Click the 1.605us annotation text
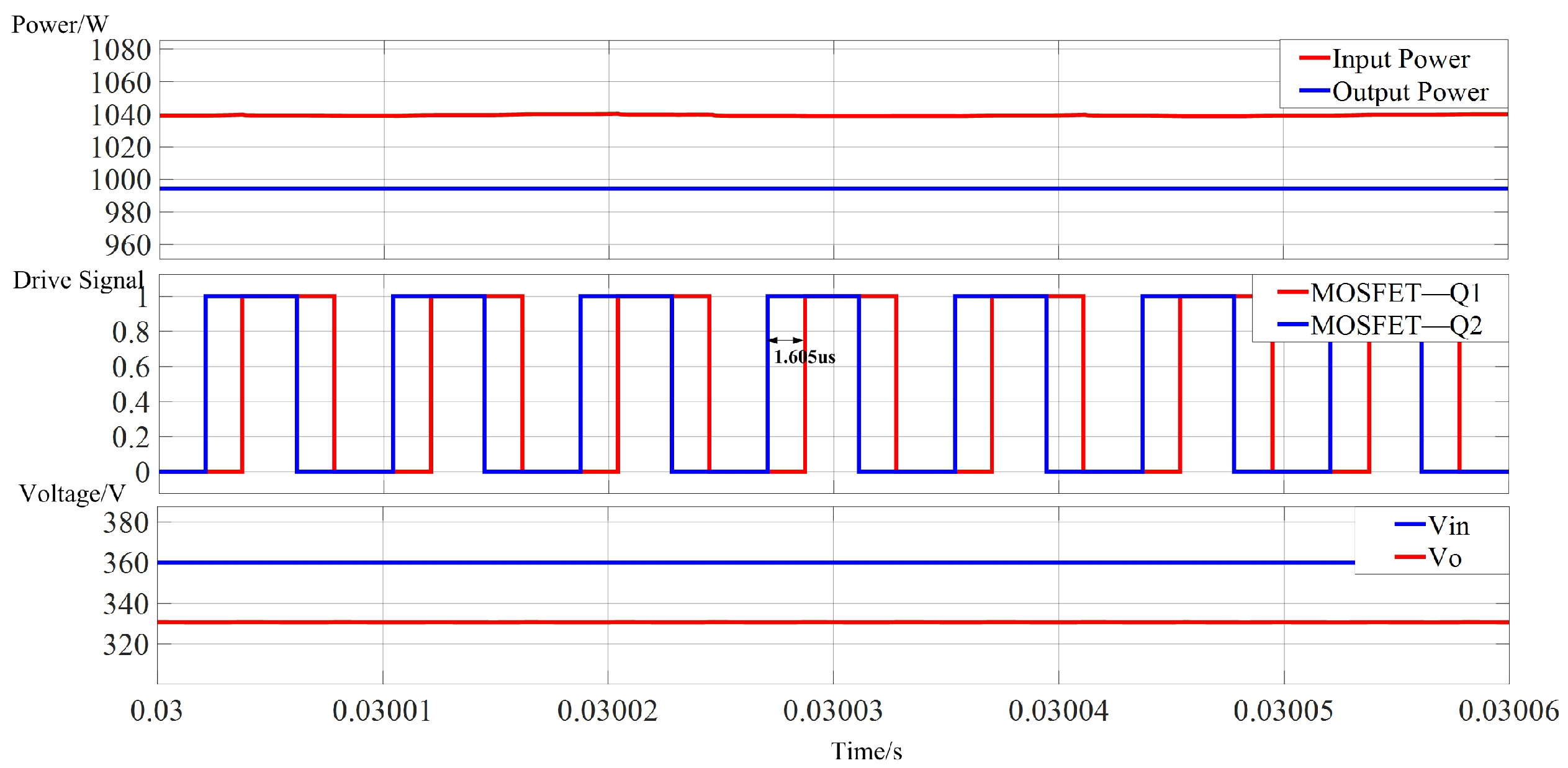Viewport: 1568px width, 768px height. pyautogui.click(x=804, y=357)
